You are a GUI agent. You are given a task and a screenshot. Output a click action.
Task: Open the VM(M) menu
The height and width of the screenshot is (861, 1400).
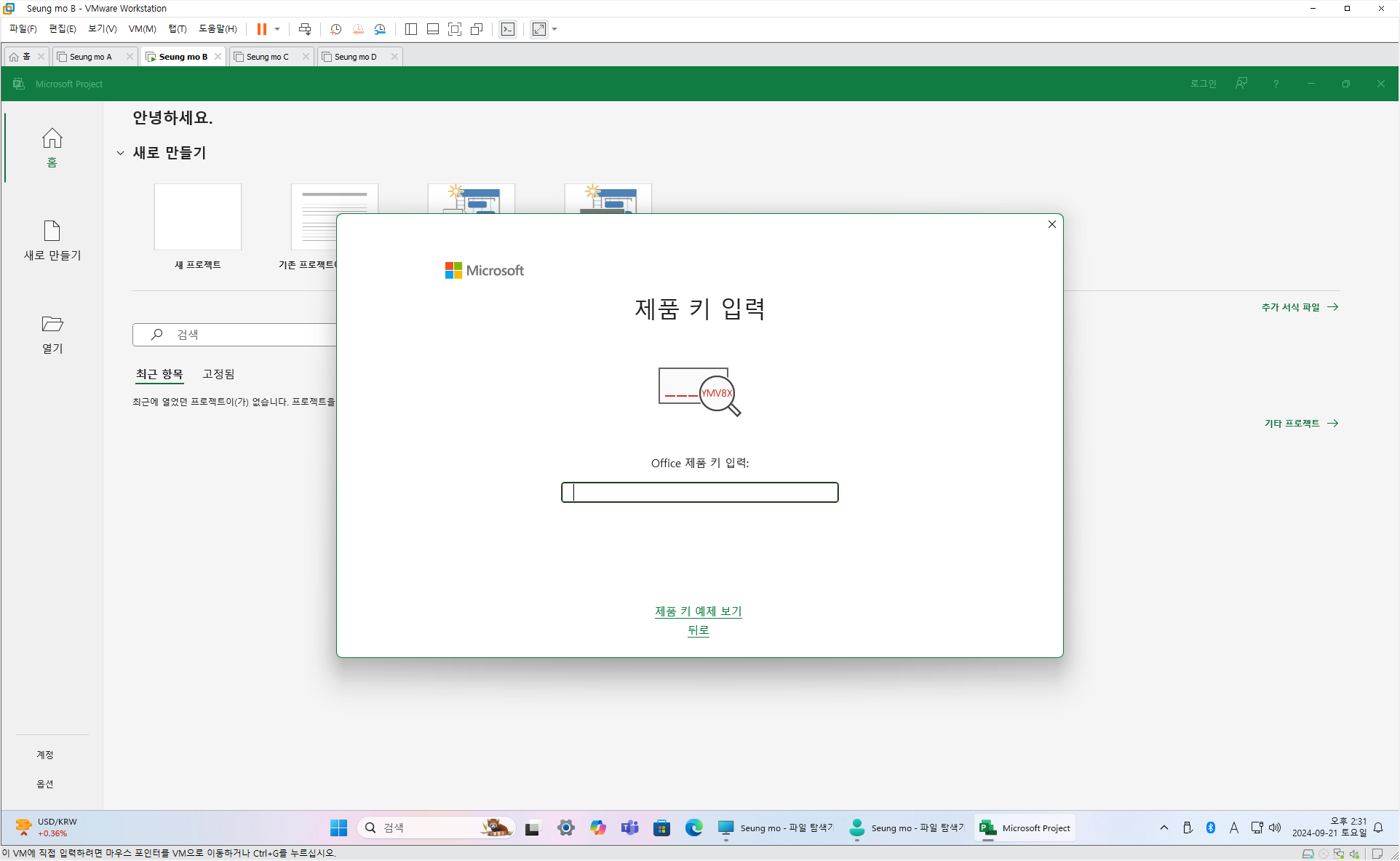coord(142,29)
